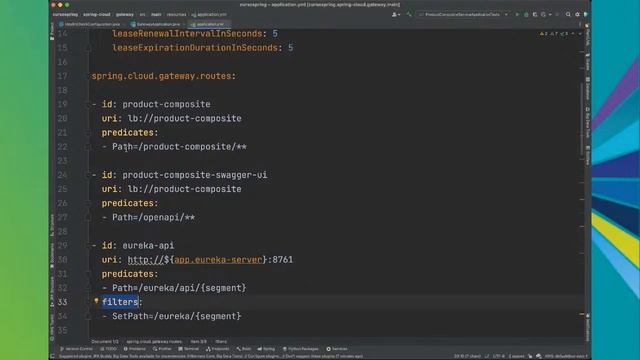Click leaseRenewalIntervalInSeconds key
Image resolution: width=640 pixels, height=360 pixels.
coord(187,34)
